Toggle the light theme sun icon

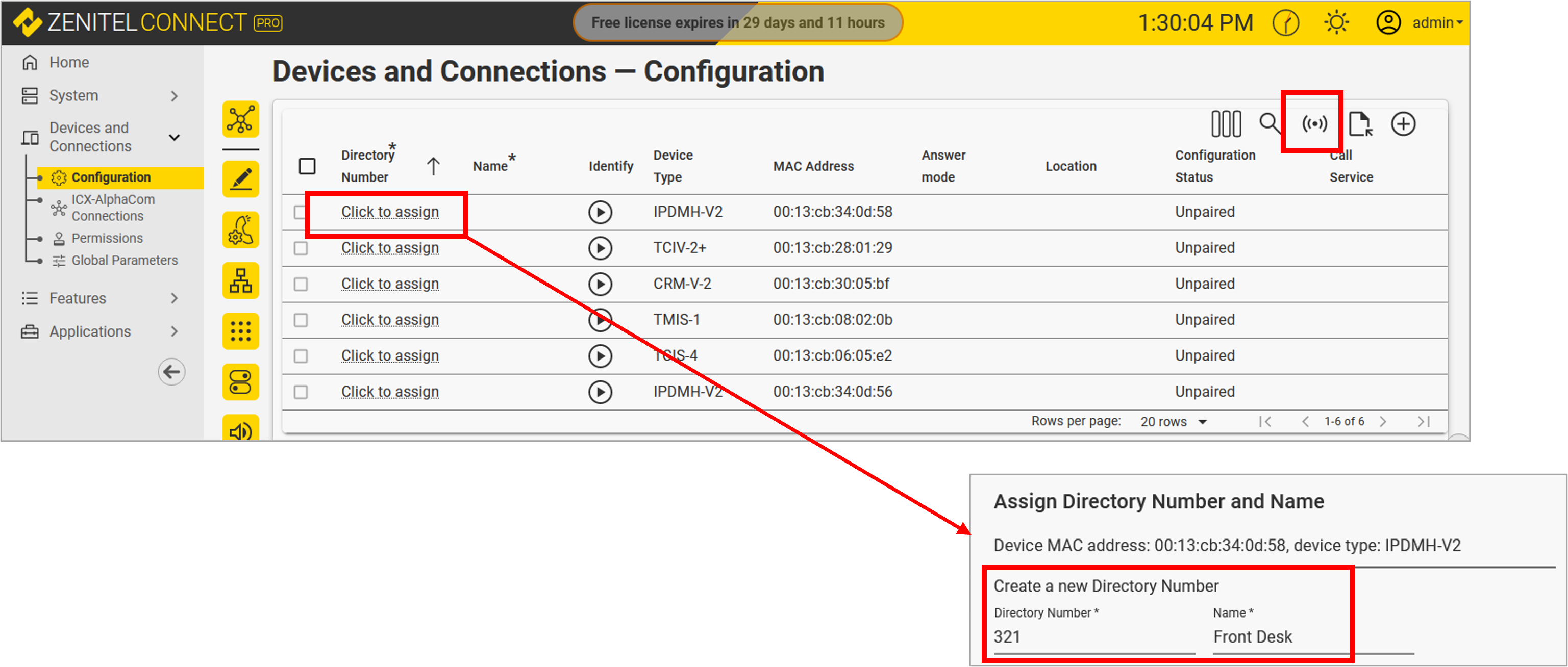click(x=1336, y=23)
